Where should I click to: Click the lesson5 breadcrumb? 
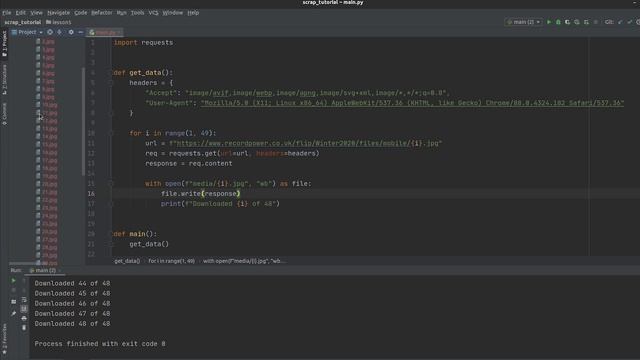coord(59,22)
